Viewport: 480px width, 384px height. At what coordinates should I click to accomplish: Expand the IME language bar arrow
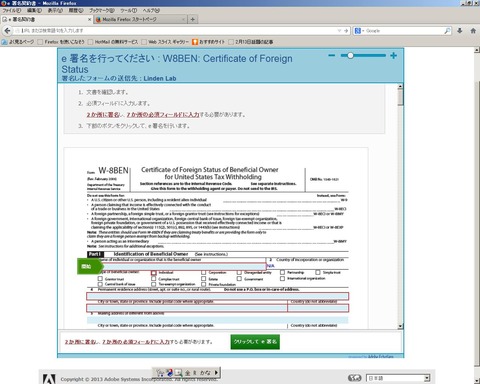pos(216,373)
